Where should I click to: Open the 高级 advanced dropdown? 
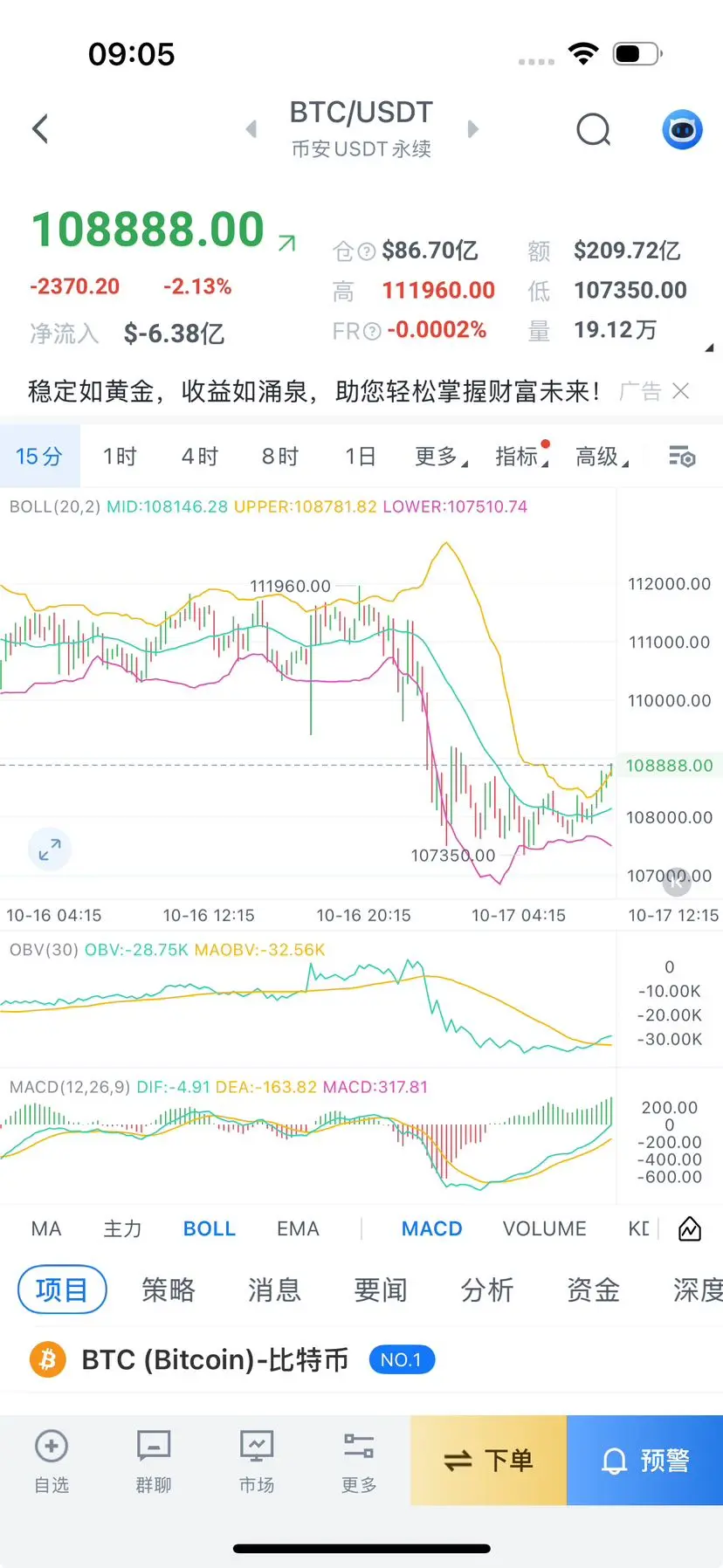pos(602,456)
